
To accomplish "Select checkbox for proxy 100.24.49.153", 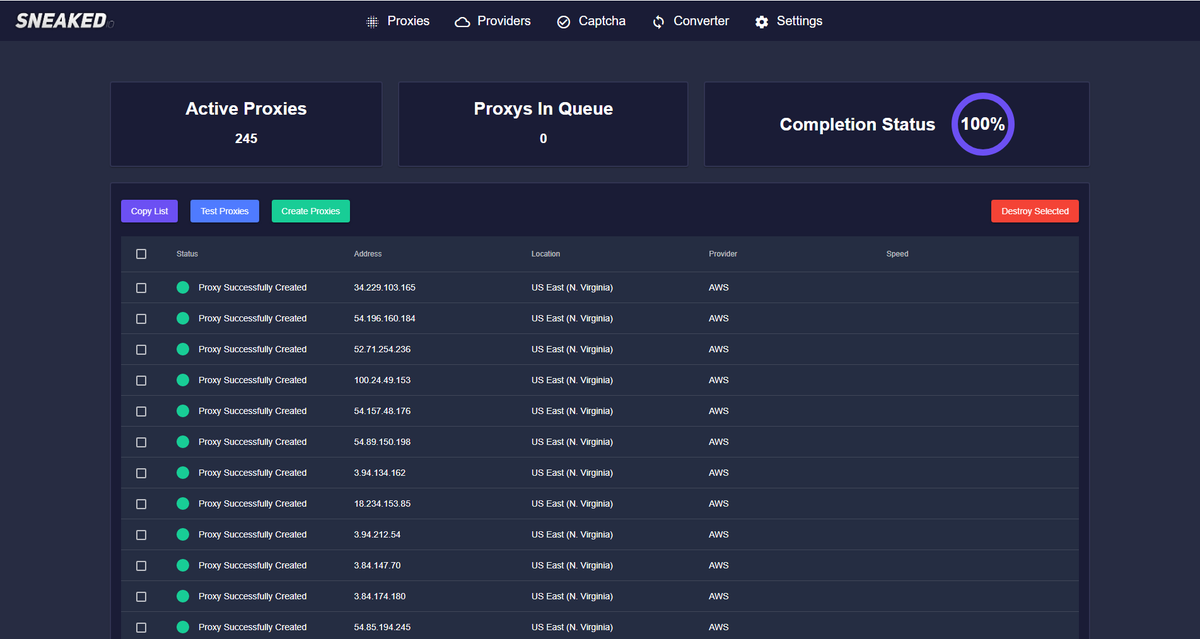I will point(141,381).
